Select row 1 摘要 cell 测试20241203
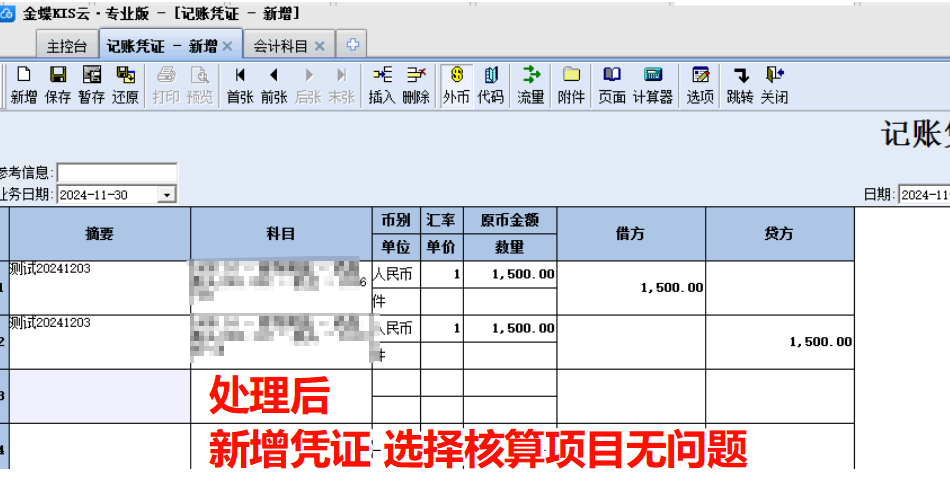Screen dimensions: 950x482 click(100, 288)
